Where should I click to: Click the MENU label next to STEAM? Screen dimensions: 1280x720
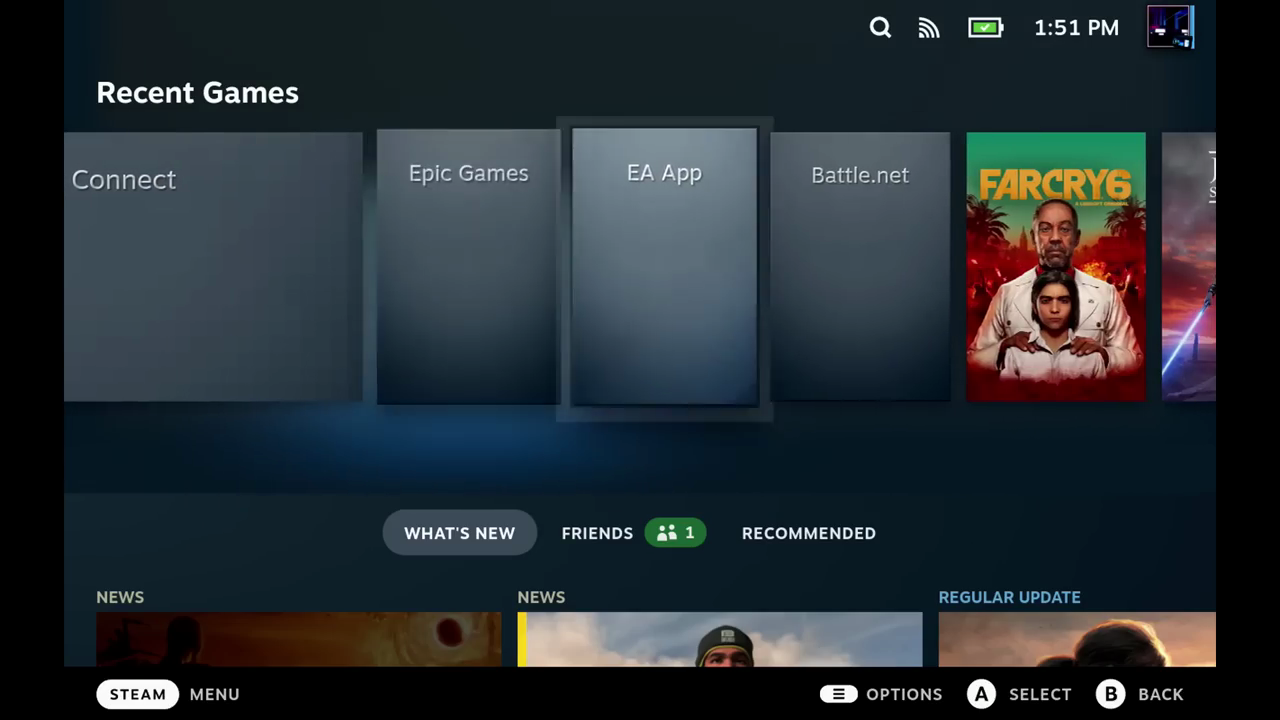point(214,694)
